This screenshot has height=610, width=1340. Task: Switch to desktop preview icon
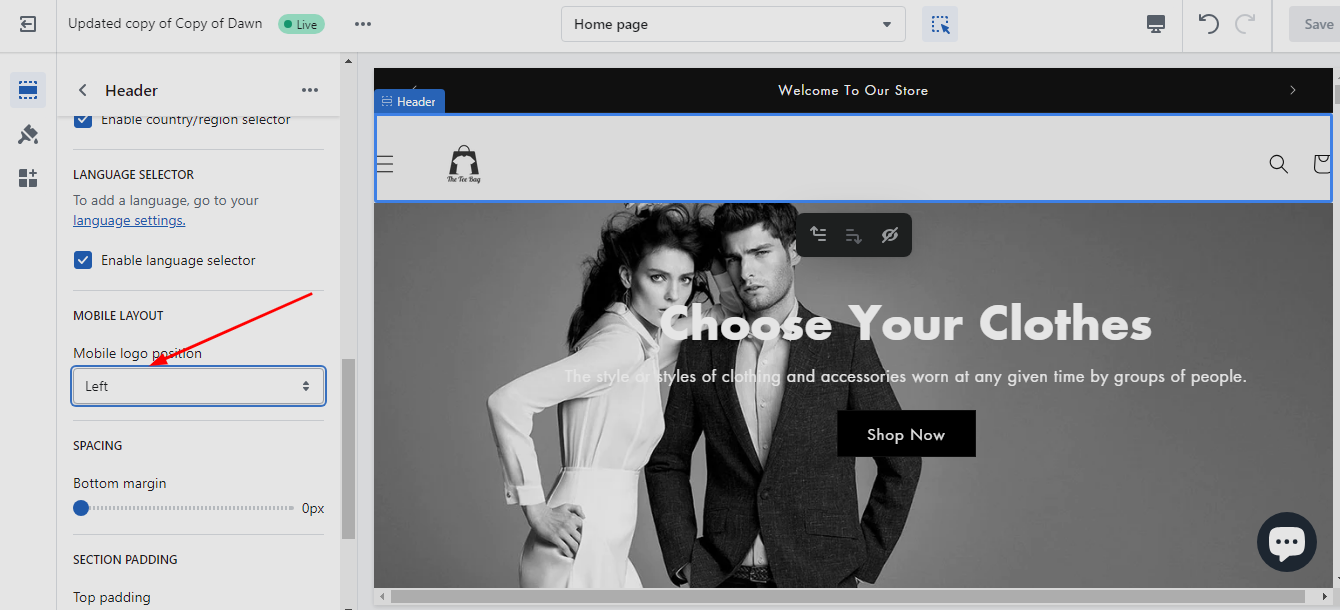click(1156, 24)
